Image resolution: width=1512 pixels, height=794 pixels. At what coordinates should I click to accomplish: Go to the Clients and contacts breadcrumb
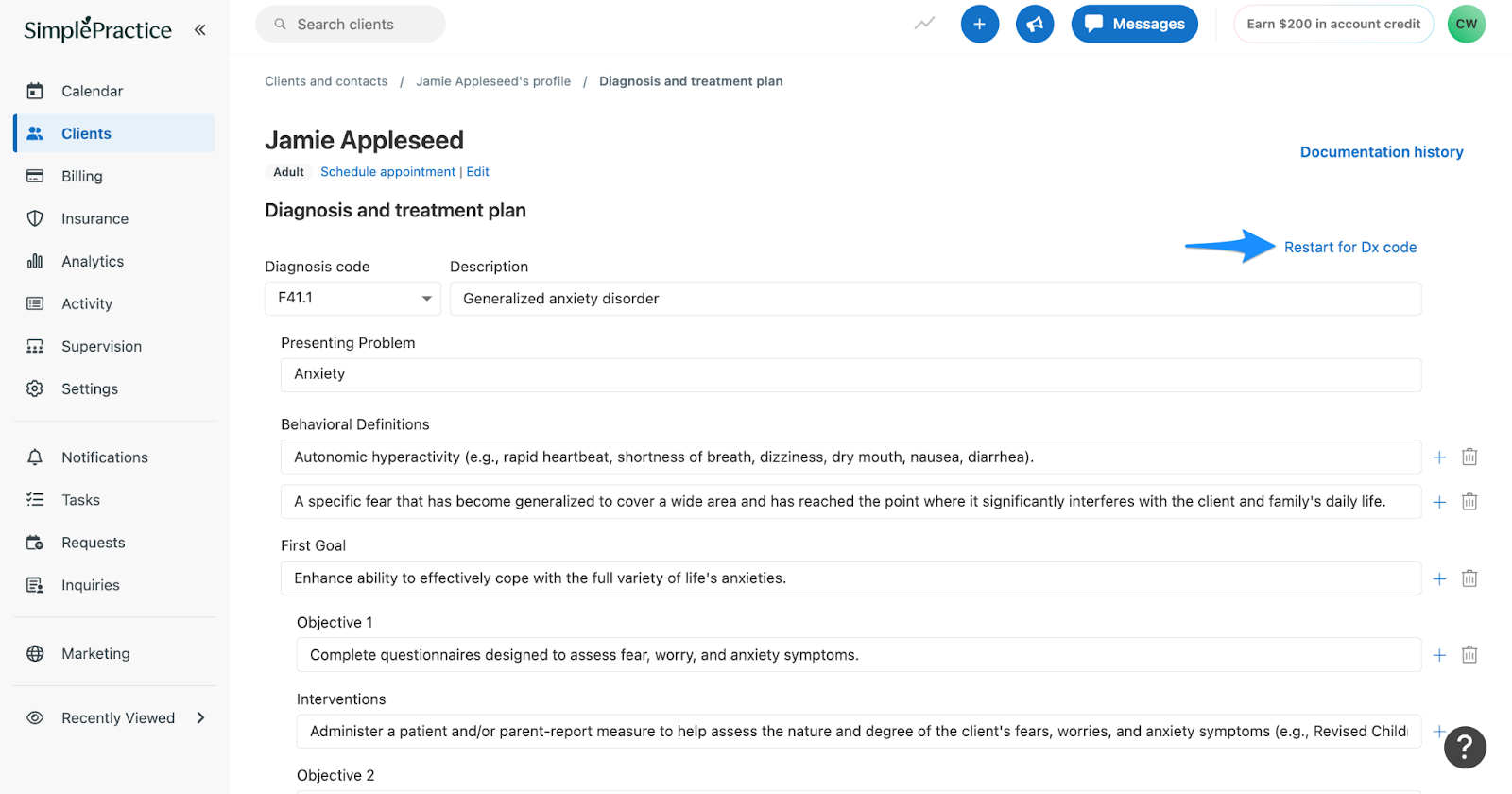[x=326, y=81]
